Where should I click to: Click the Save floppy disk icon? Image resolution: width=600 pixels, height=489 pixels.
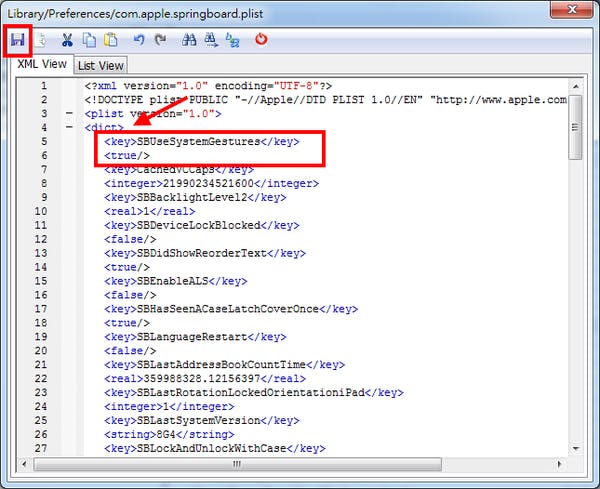click(17, 40)
